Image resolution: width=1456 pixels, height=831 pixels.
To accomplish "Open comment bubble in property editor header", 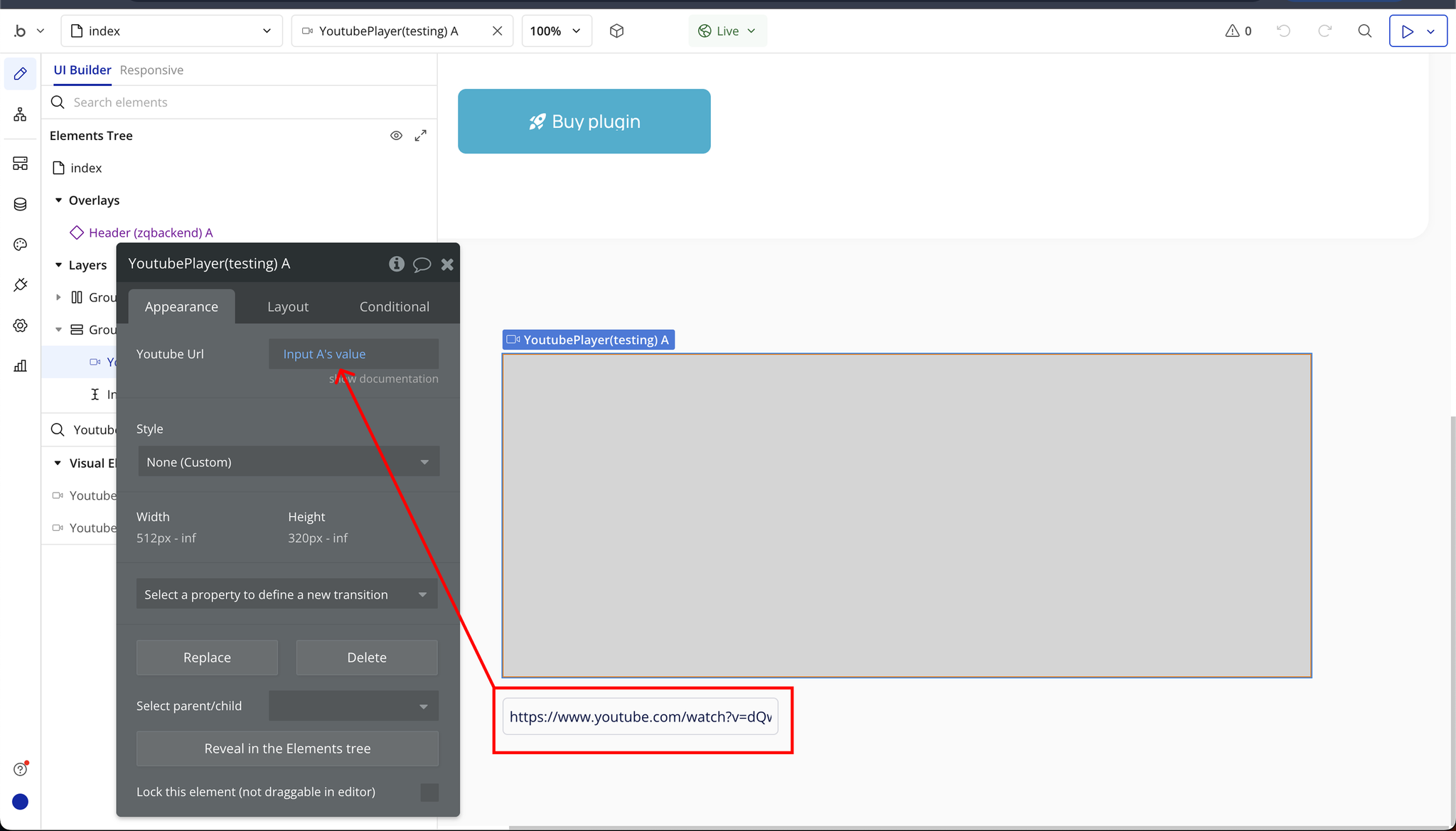I will [422, 264].
